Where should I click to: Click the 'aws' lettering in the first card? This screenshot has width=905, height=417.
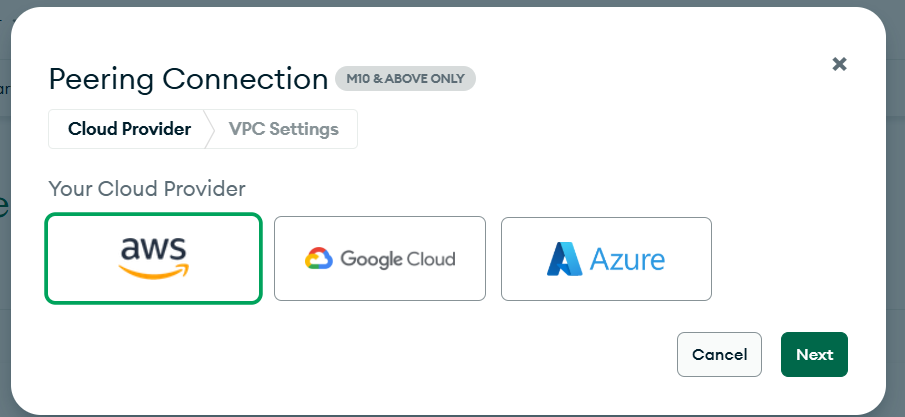click(x=154, y=250)
